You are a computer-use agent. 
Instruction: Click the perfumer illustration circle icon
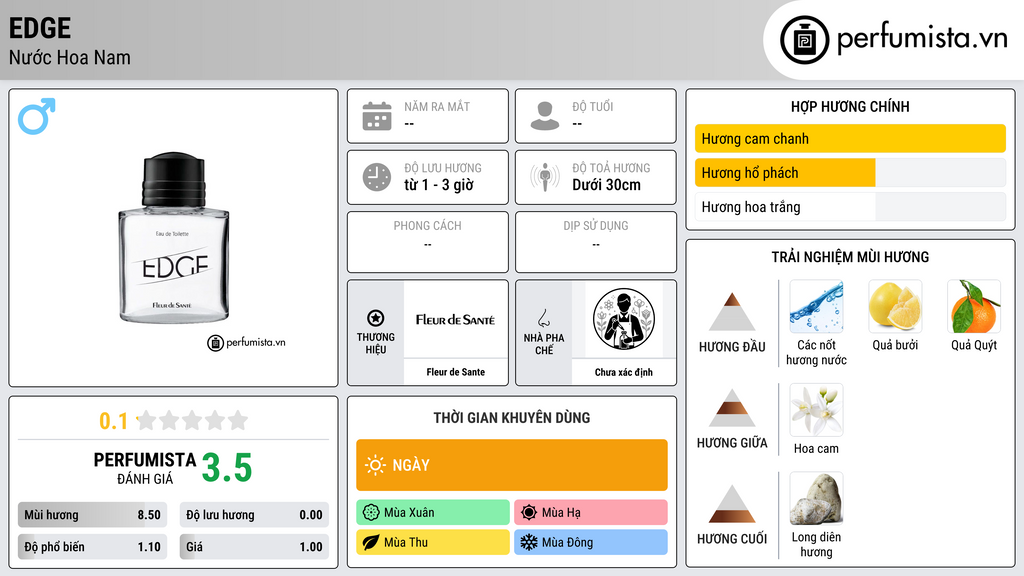624,319
